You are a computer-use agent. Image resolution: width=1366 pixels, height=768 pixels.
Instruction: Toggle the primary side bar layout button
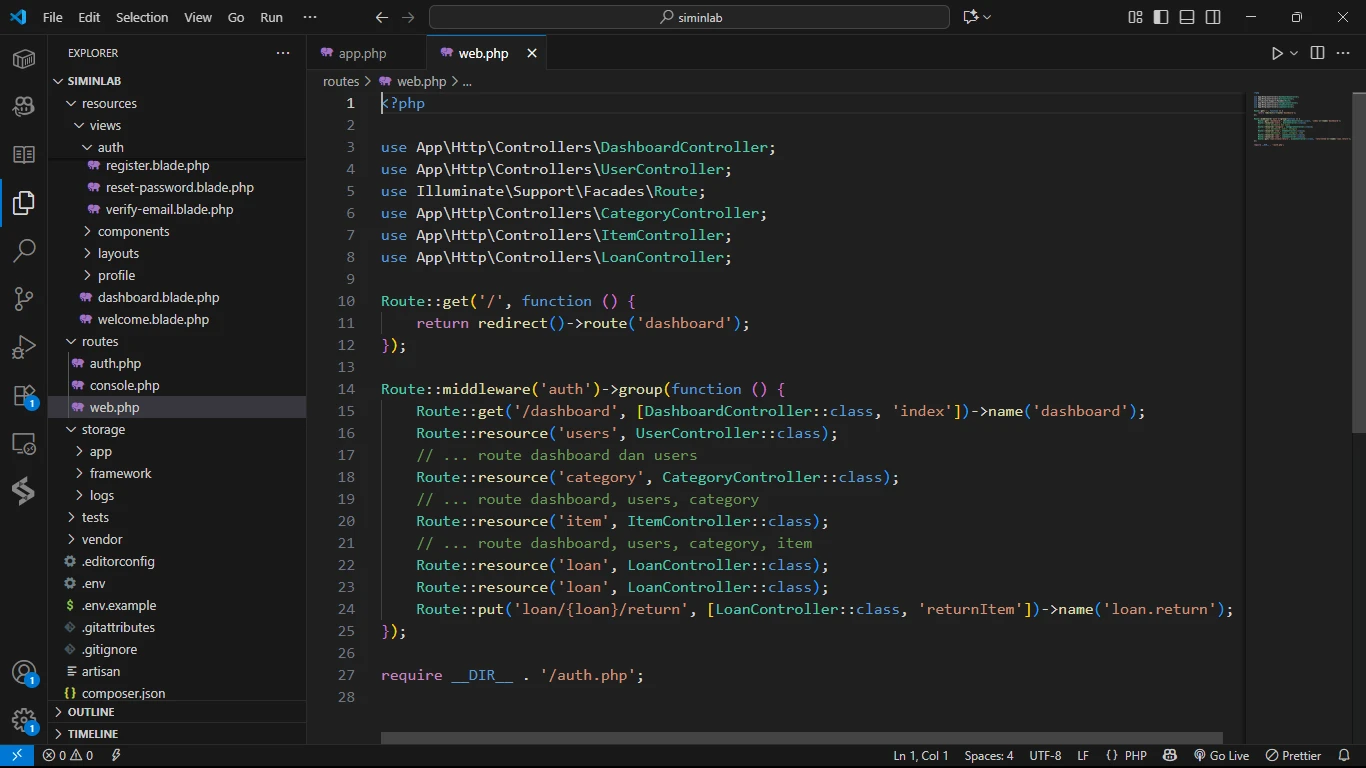1161,17
